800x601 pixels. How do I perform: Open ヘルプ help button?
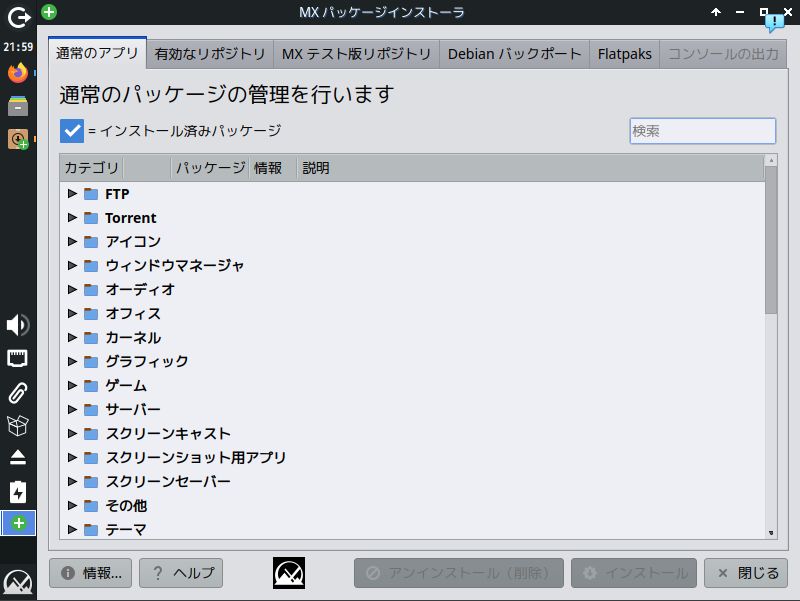(181, 573)
